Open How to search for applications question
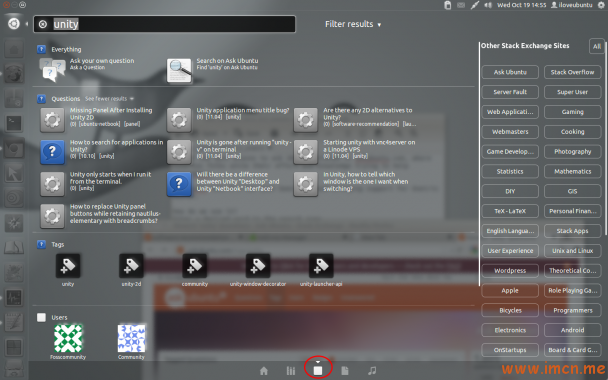The image size is (608, 380). pyautogui.click(x=102, y=151)
